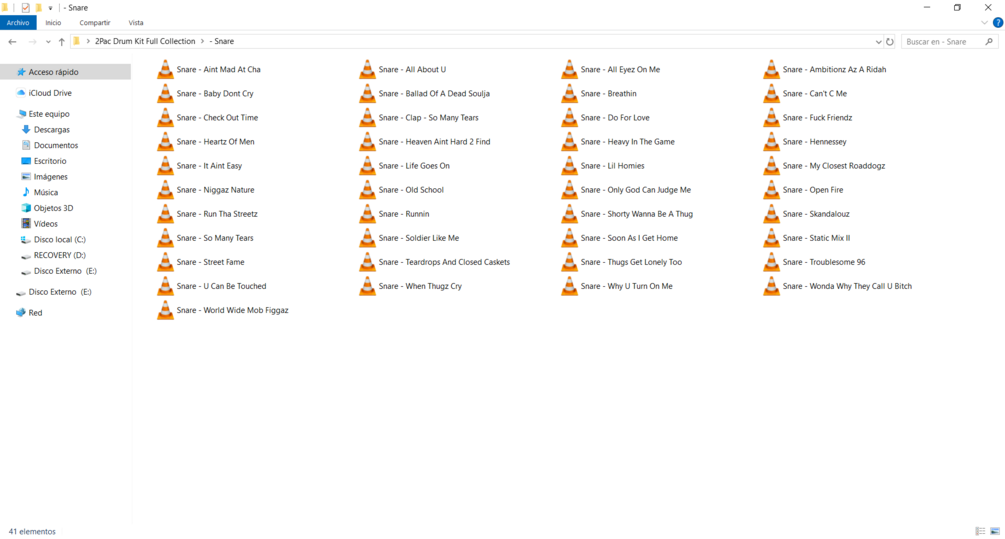Click VLC icon of Snare - Check Out Time
This screenshot has height=539, width=1005.
(x=165, y=117)
